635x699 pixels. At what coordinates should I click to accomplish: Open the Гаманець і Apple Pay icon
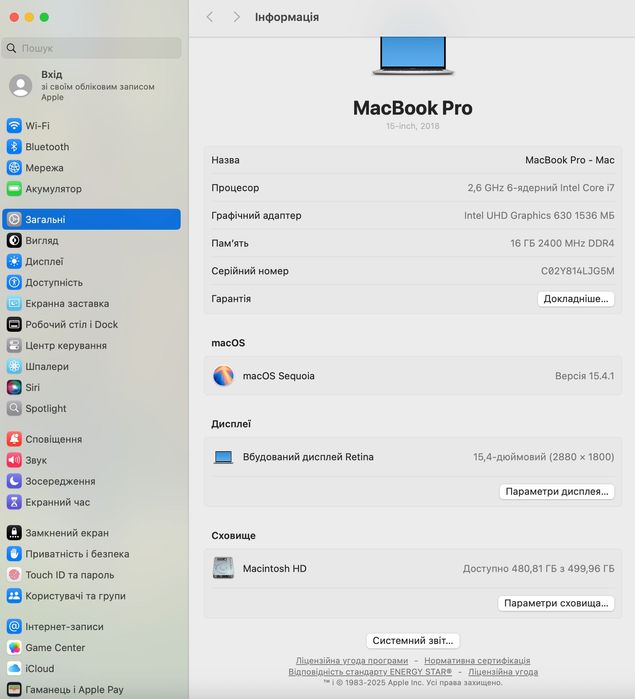pos(14,689)
